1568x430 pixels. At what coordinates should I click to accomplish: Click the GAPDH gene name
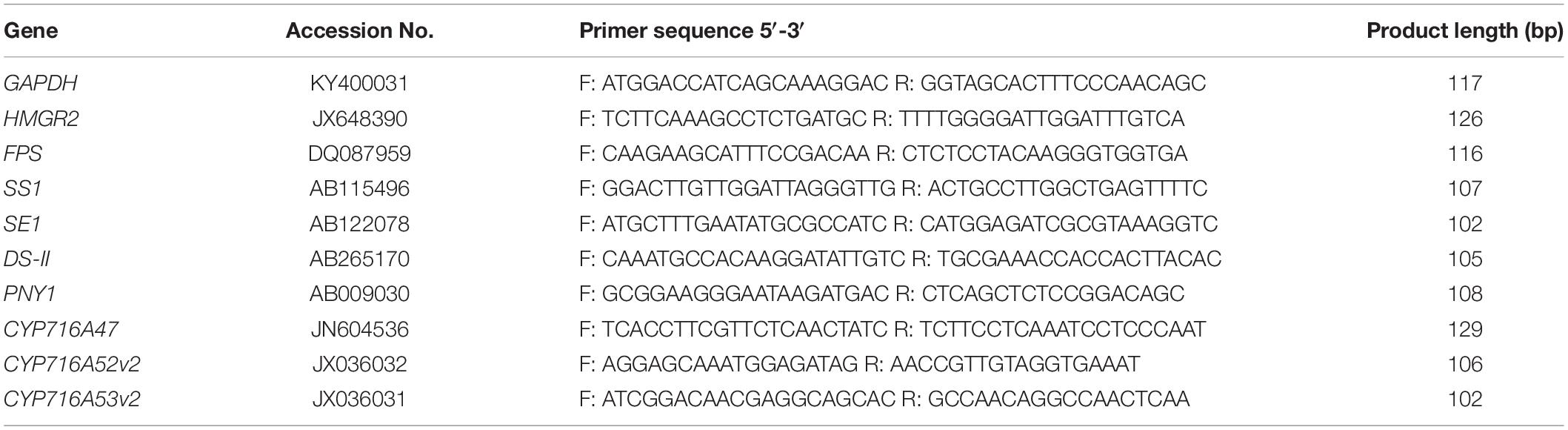(x=41, y=83)
